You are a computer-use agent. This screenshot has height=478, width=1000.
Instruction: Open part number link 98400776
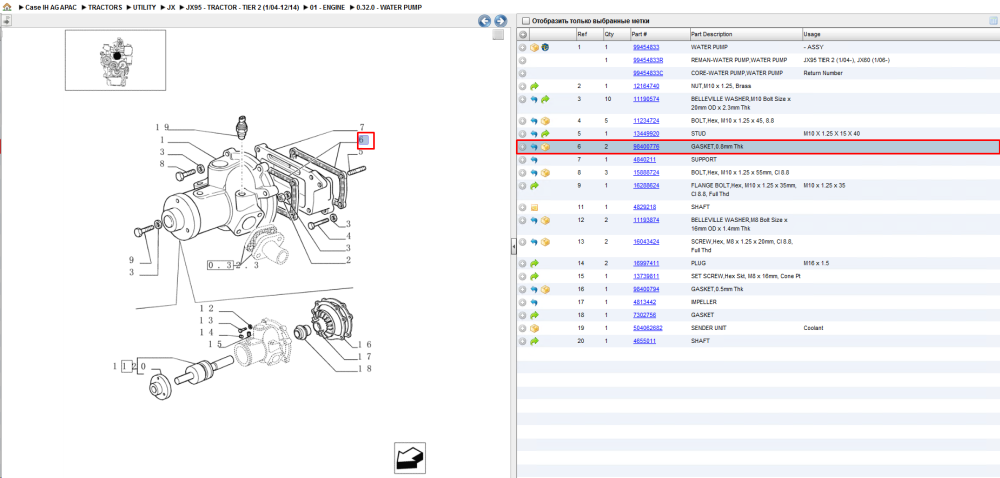pyautogui.click(x=645, y=147)
